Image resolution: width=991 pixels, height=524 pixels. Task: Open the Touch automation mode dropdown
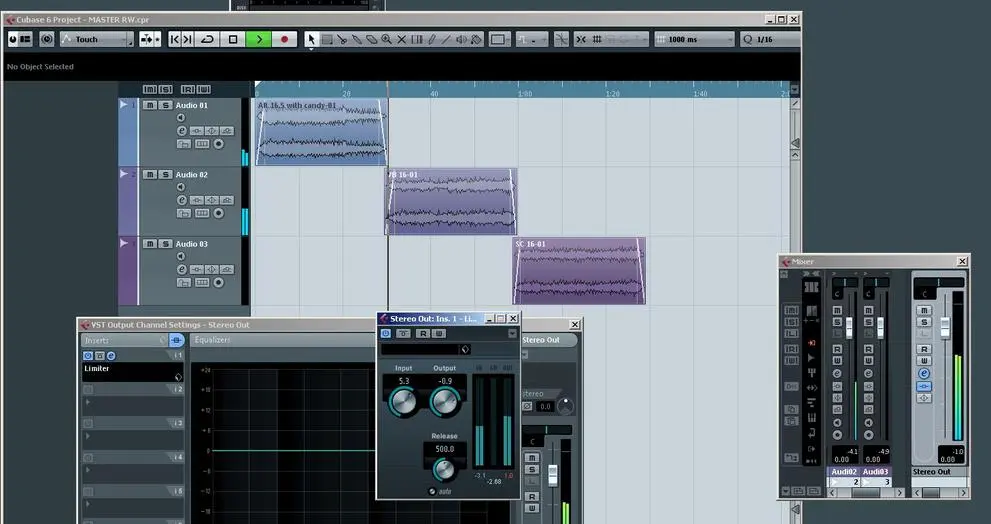pos(97,39)
